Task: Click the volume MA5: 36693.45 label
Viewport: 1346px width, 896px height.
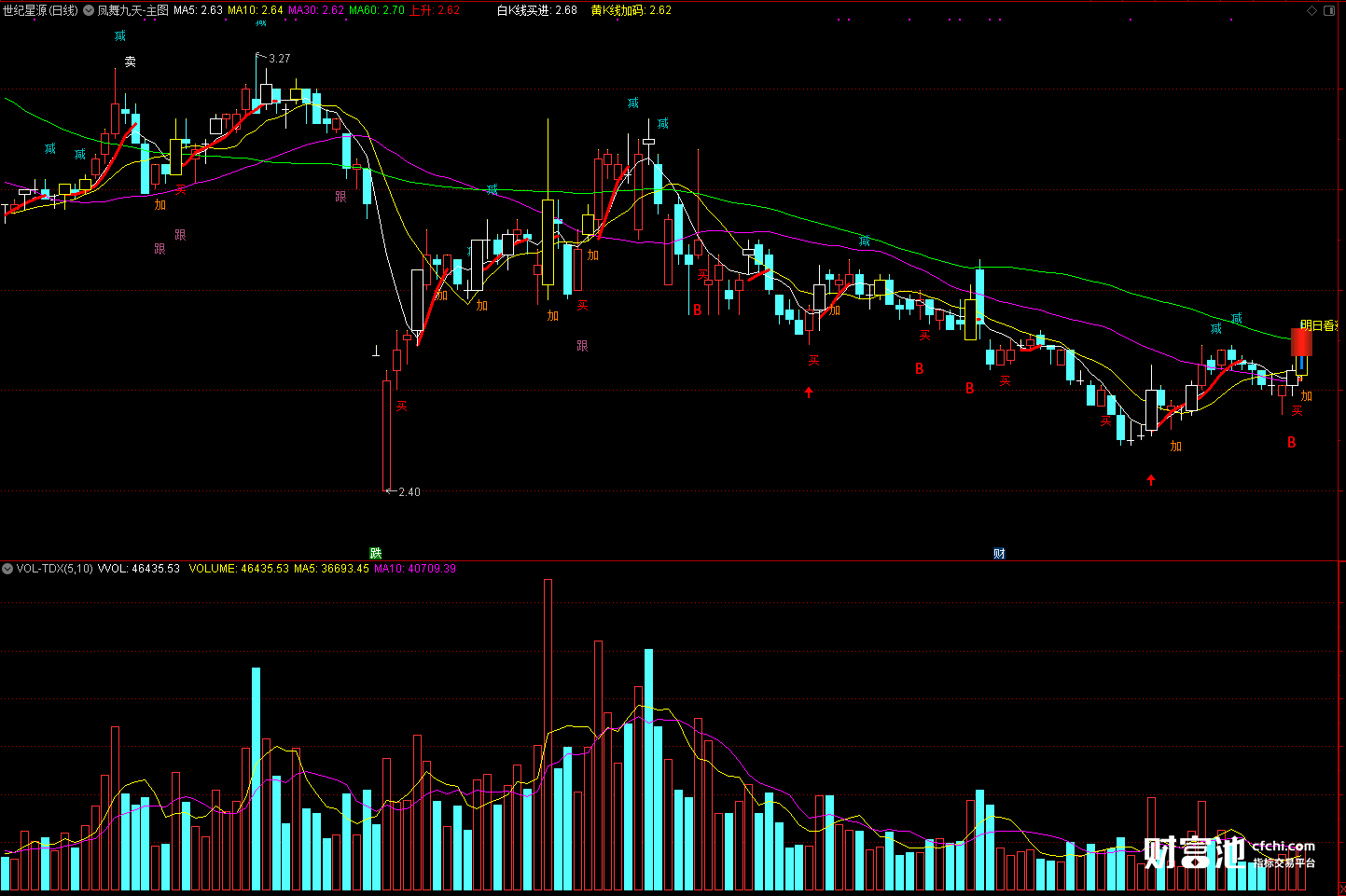Action: point(331,568)
